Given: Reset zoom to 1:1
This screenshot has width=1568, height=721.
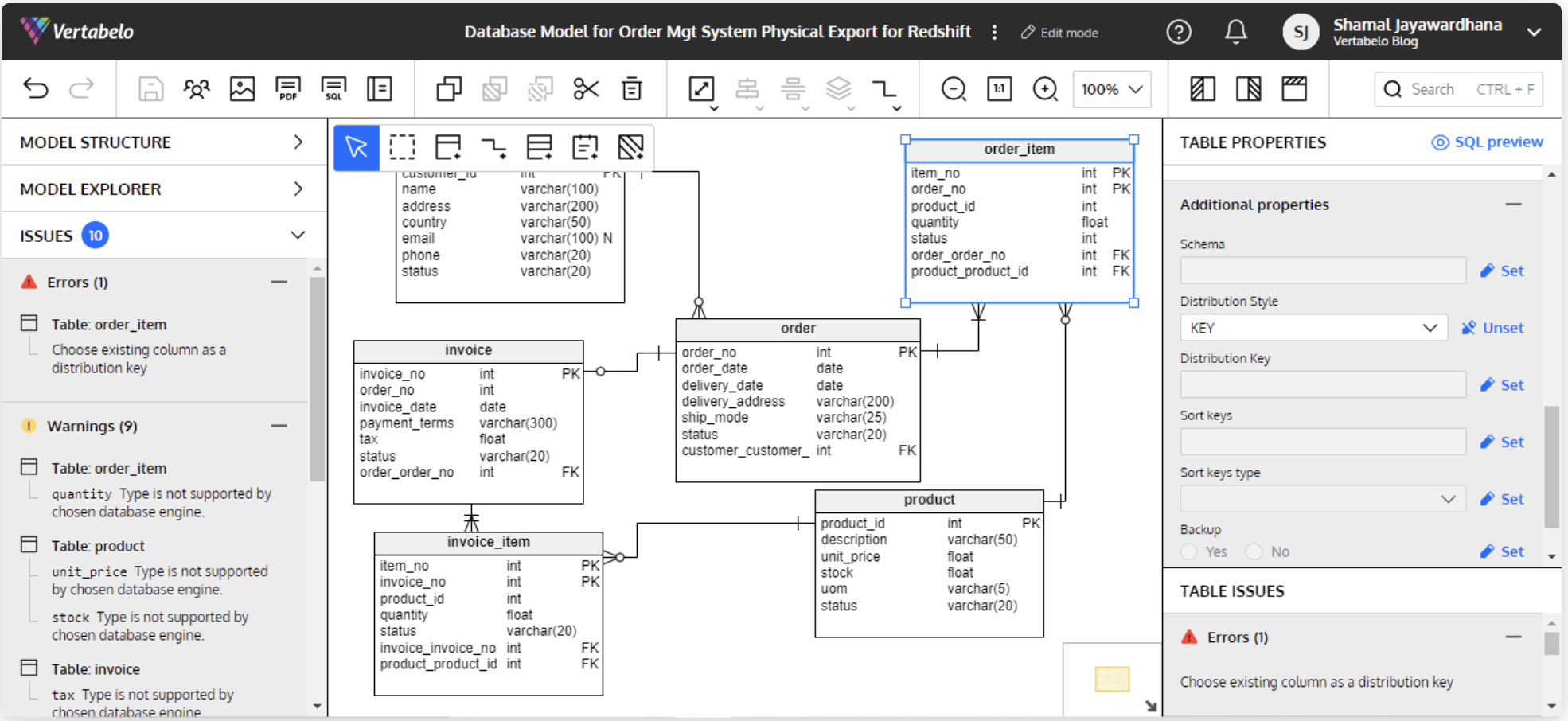Looking at the screenshot, I should 1000,88.
